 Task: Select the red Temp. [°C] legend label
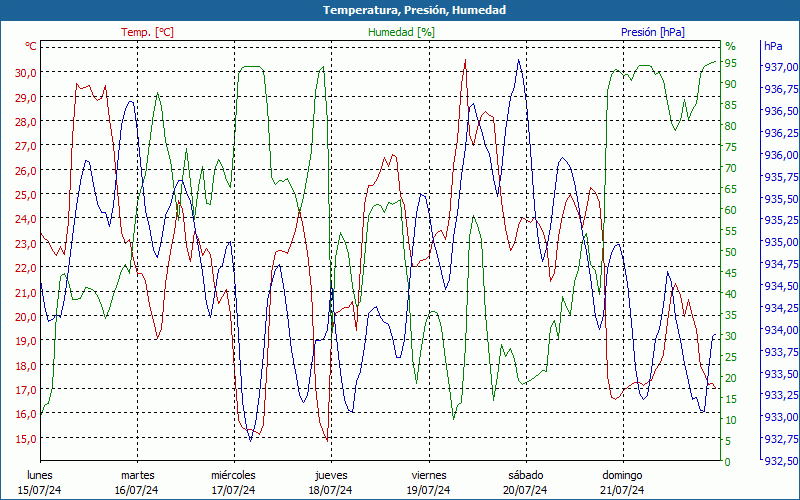[147, 32]
